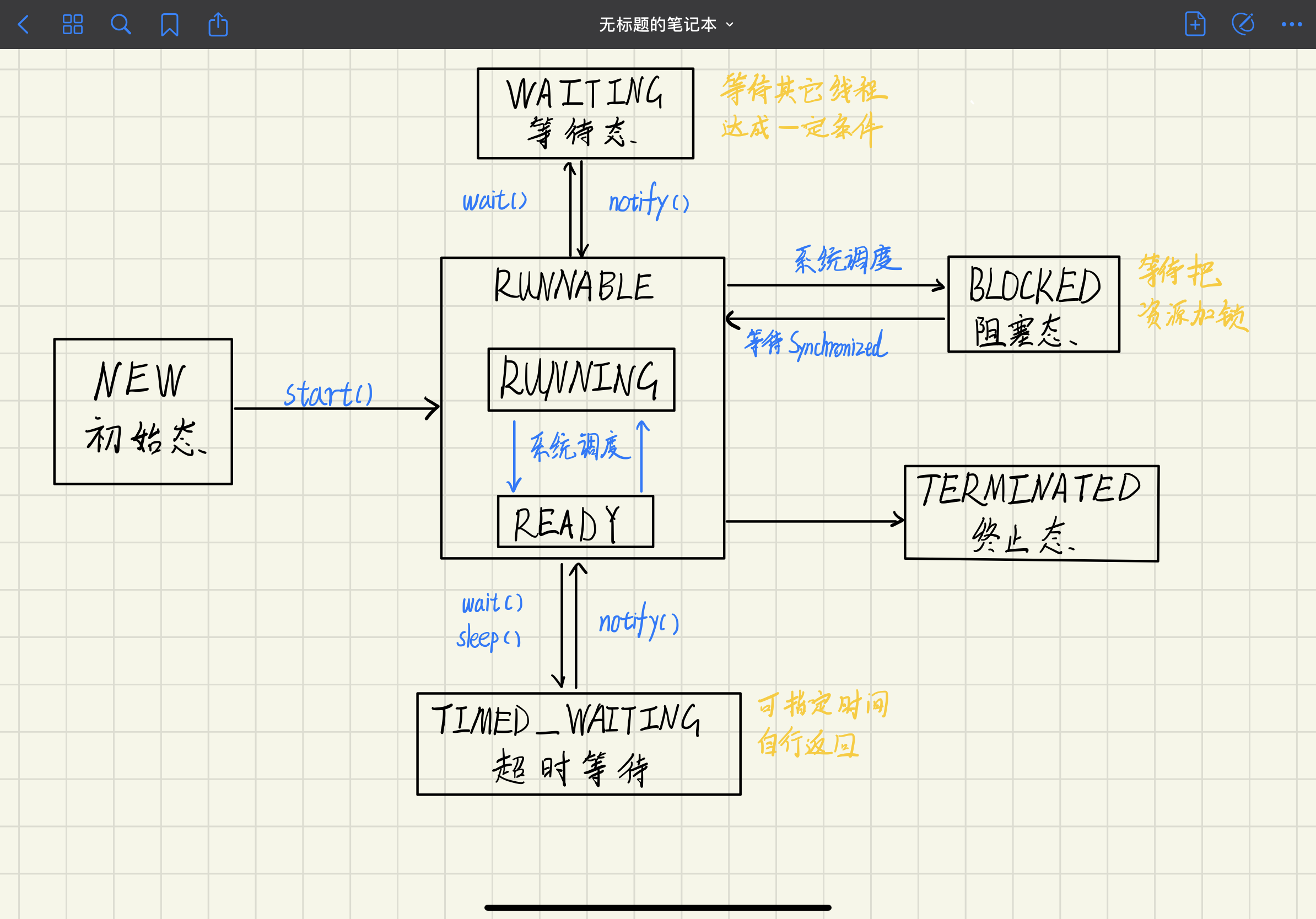Tap the notebook title 无标题的笔记本
Image resolution: width=1316 pixels, height=919 pixels.
point(658,25)
